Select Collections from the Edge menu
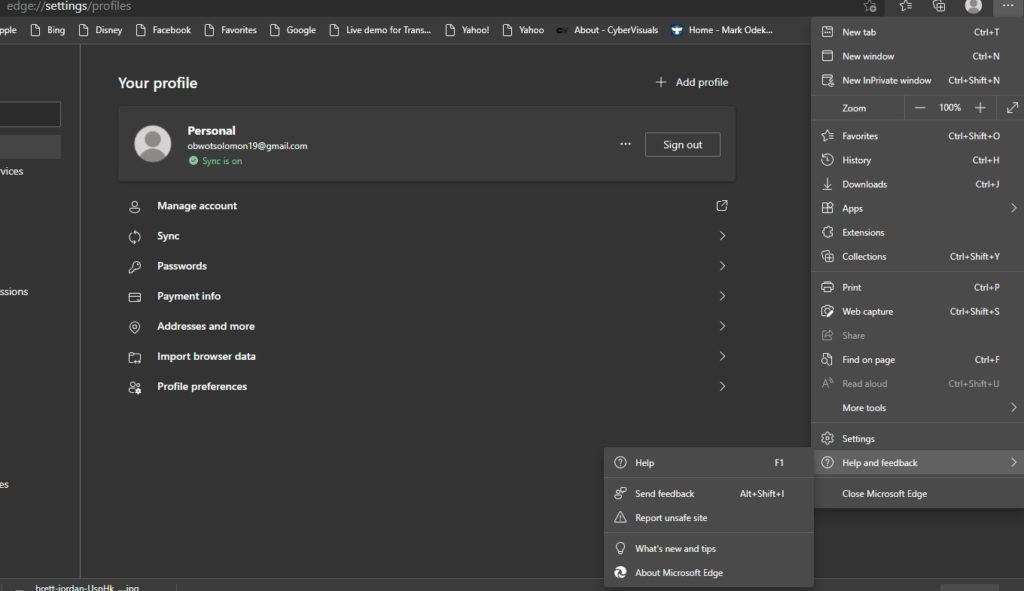The image size is (1024, 591). click(918, 257)
